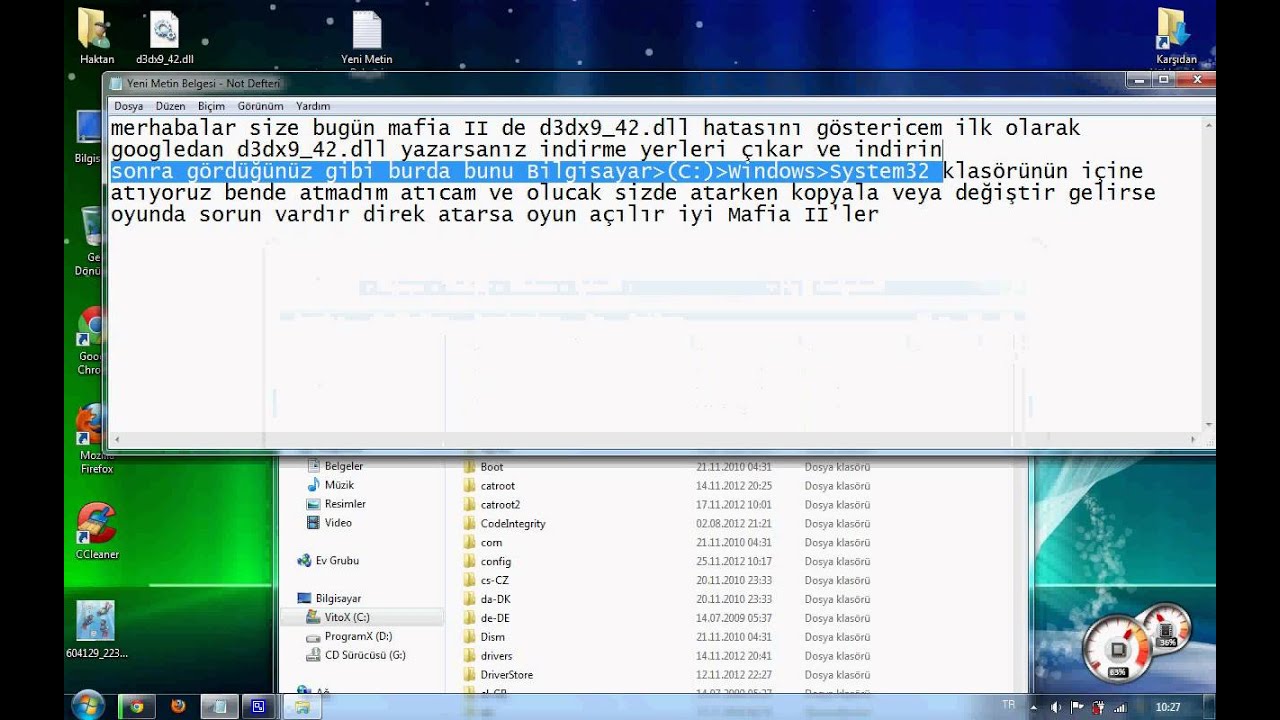Image resolution: width=1280 pixels, height=720 pixels.
Task: Switch to Notepad taskbar button
Action: [218, 706]
